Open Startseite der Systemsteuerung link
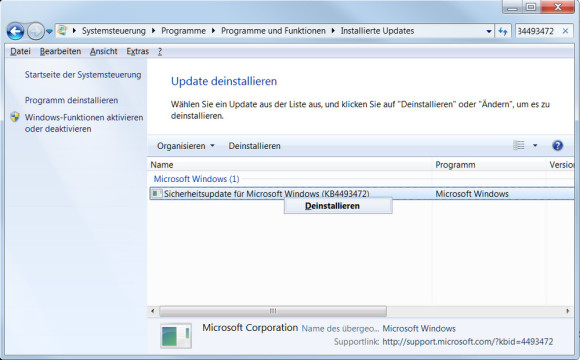Image resolution: width=580 pixels, height=360 pixels. pos(83,75)
